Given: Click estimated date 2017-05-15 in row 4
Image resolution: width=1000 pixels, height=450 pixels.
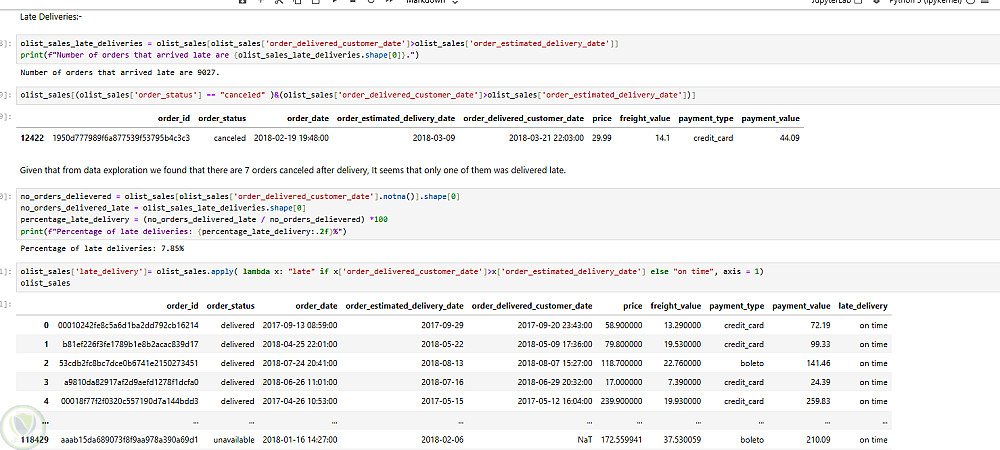Looking at the screenshot, I should coord(443,402).
